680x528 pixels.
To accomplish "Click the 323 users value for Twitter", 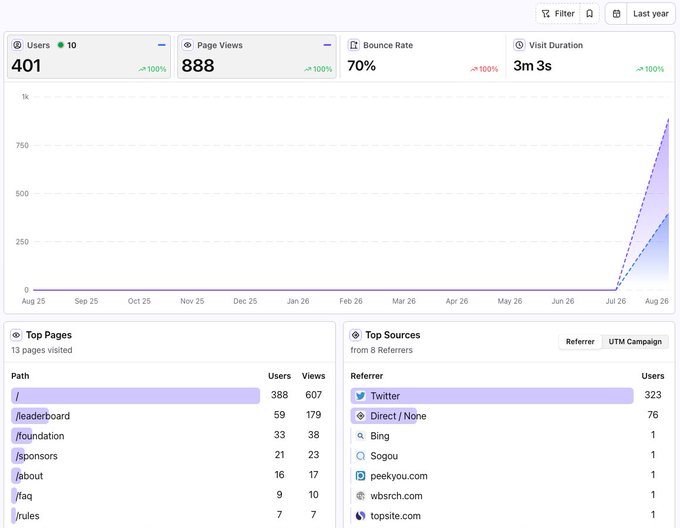I will click(653, 395).
